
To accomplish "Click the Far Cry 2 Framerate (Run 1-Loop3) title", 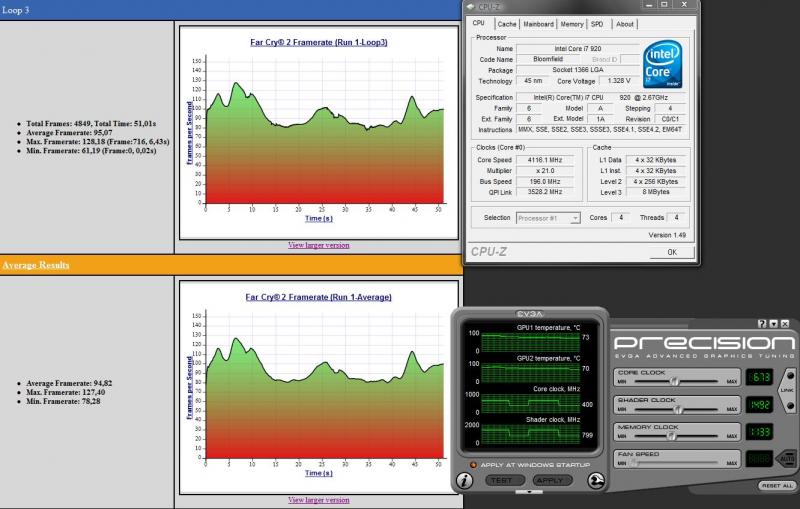I will click(x=318, y=42).
